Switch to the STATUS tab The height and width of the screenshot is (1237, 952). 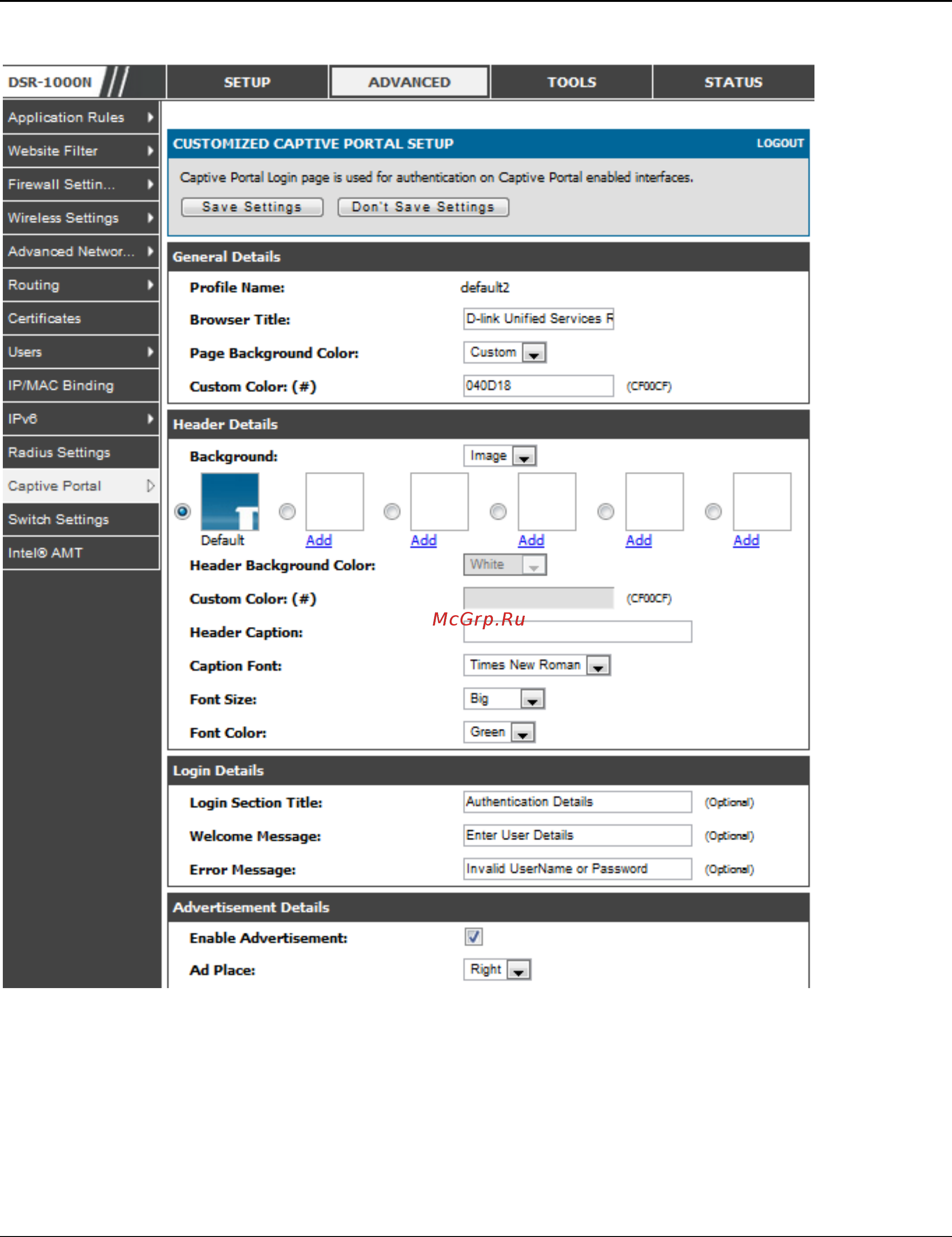(x=734, y=82)
